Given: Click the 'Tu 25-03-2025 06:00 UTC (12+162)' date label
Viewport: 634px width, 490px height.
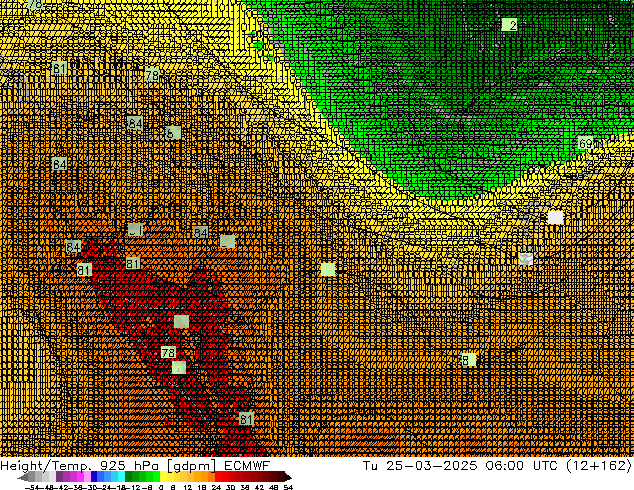Looking at the screenshot, I should 497,465.
